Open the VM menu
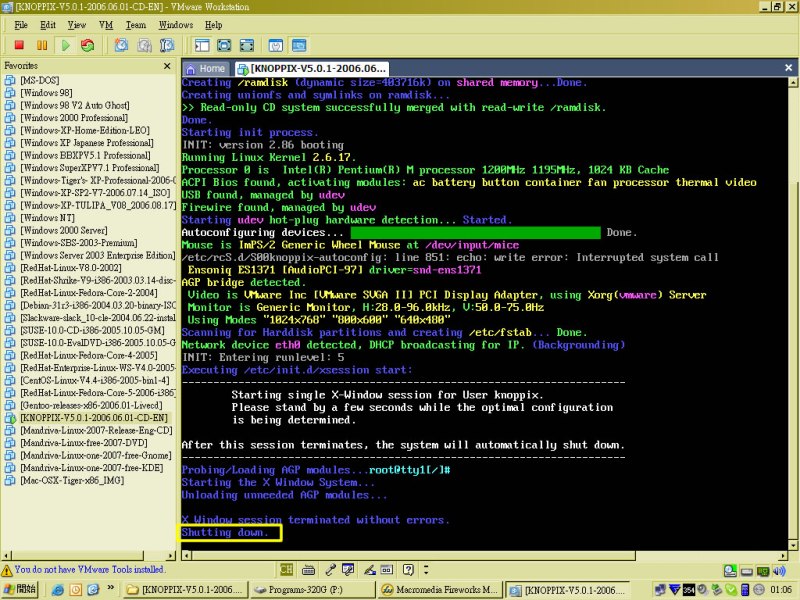The height and width of the screenshot is (600, 800). click(x=106, y=25)
